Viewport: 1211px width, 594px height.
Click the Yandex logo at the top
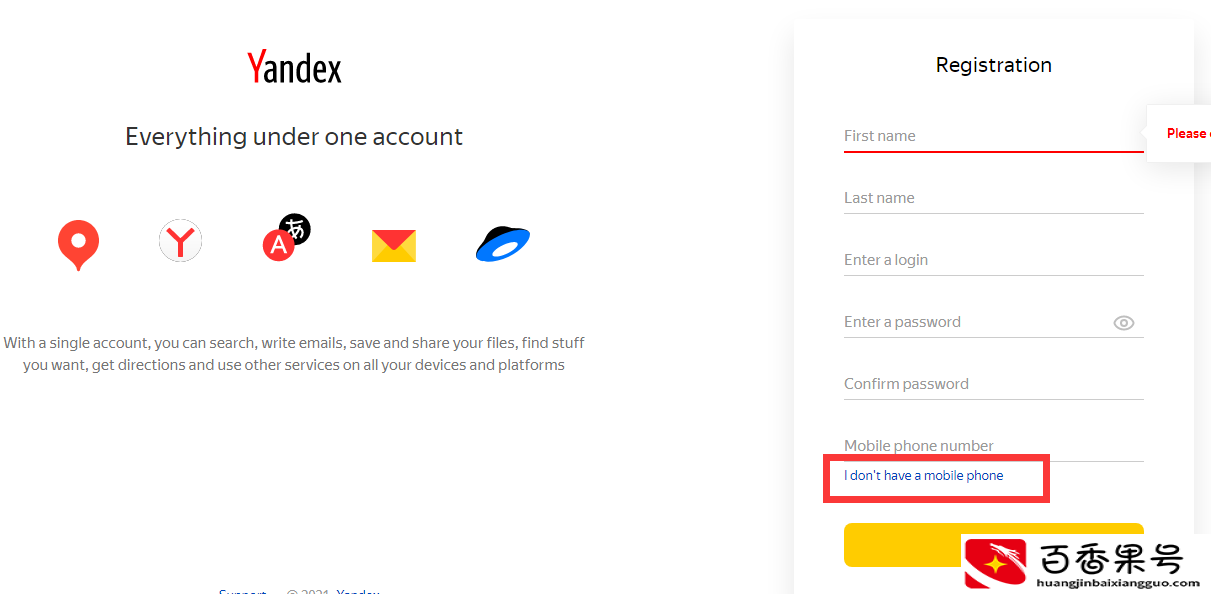click(294, 67)
